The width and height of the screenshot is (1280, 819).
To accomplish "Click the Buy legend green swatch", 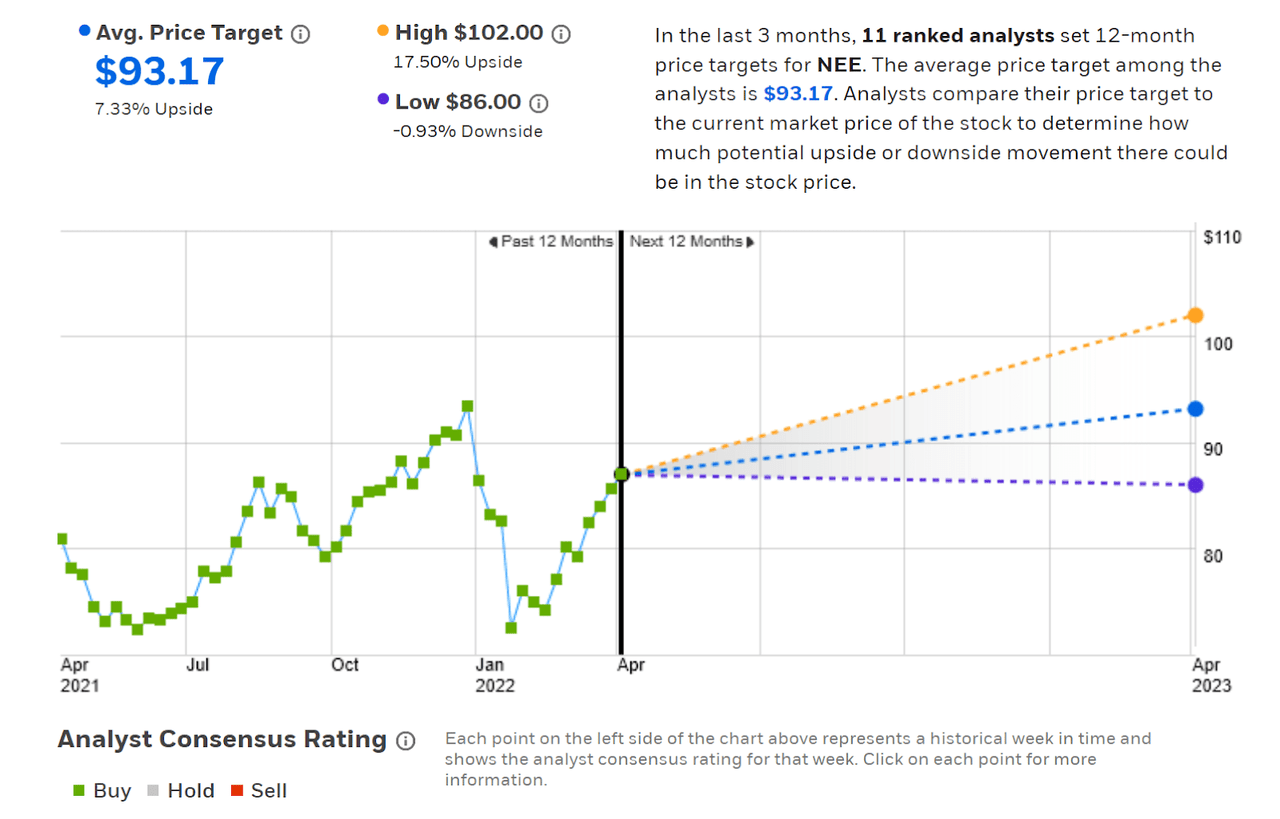I will pos(79,791).
